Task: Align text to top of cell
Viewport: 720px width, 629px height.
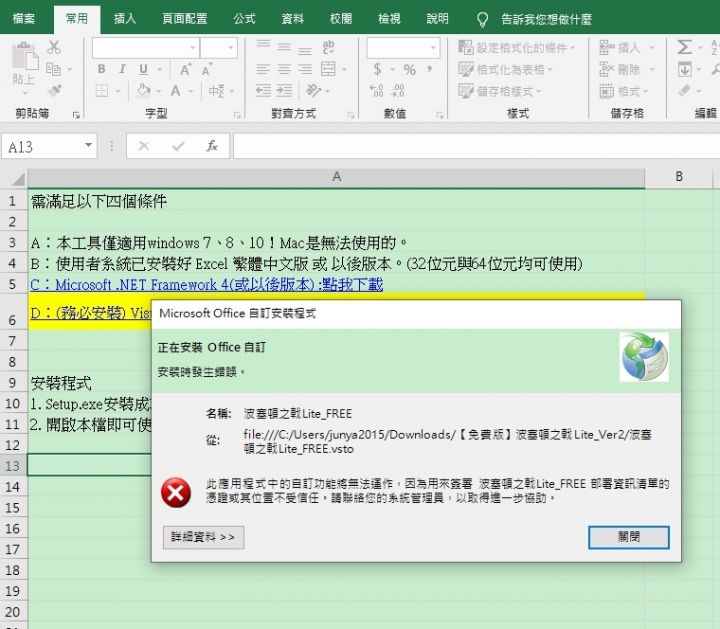Action: 263,46
